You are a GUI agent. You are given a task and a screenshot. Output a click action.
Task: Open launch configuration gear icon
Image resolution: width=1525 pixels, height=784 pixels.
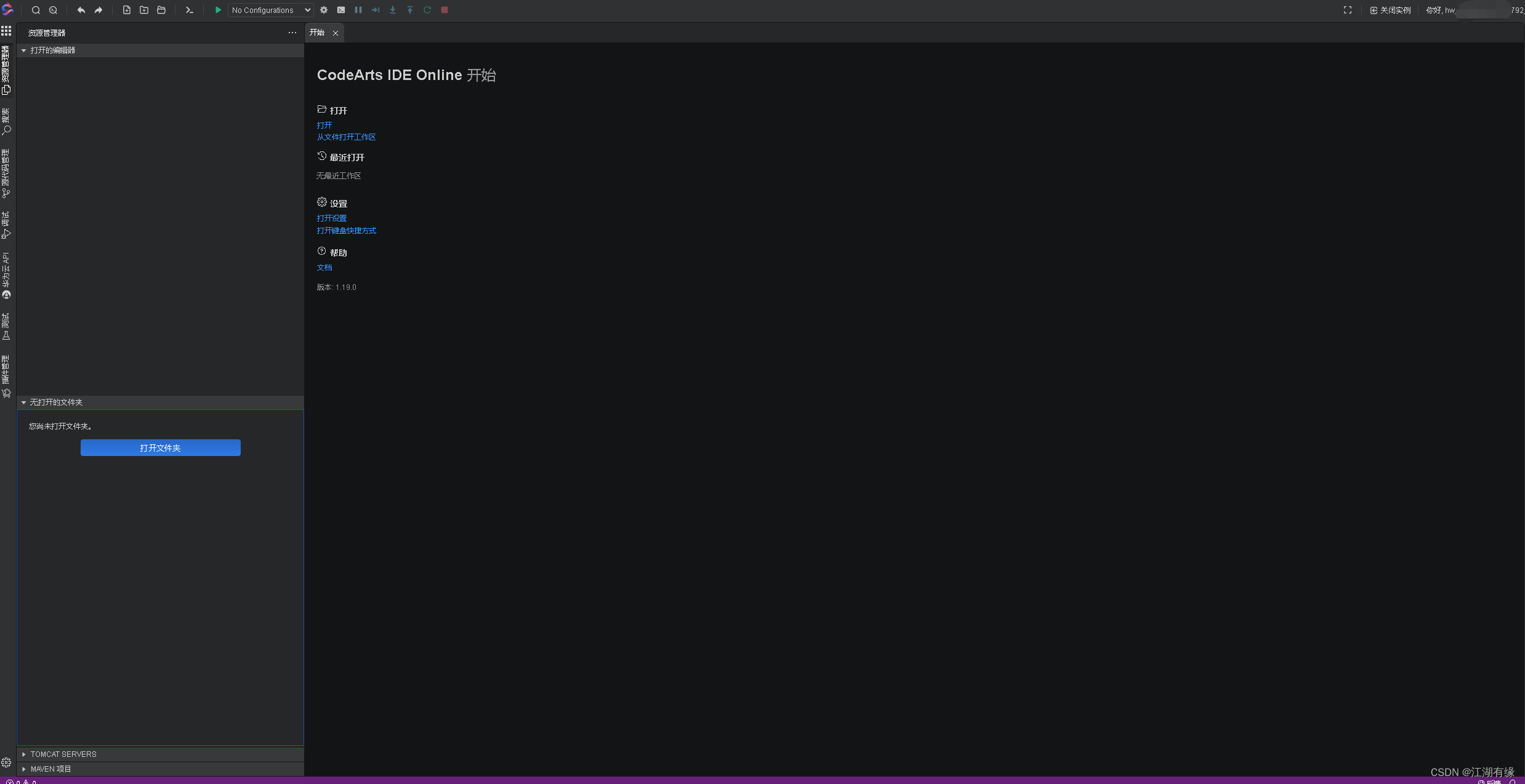coord(324,10)
